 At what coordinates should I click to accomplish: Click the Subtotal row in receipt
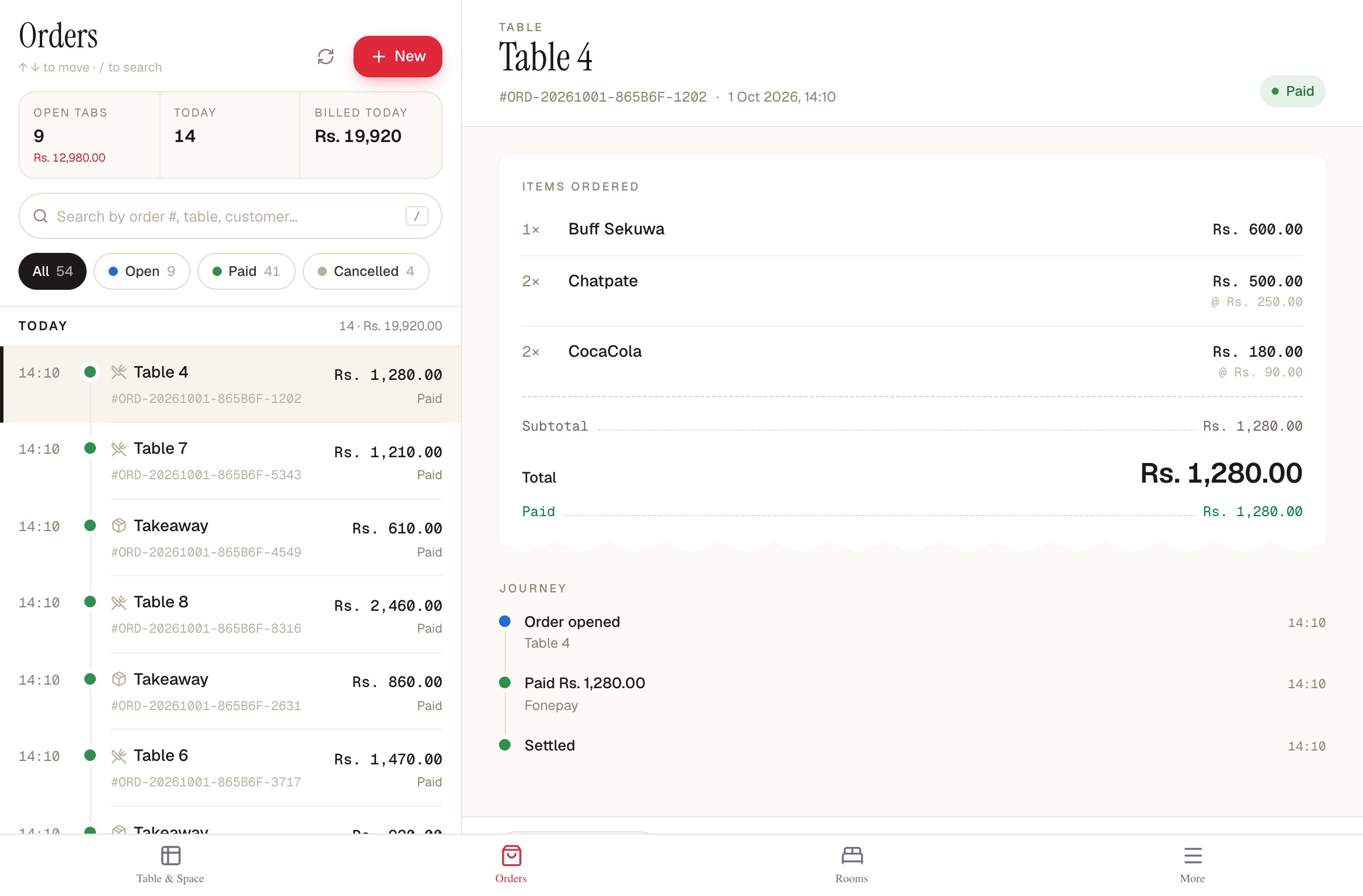pos(912,426)
